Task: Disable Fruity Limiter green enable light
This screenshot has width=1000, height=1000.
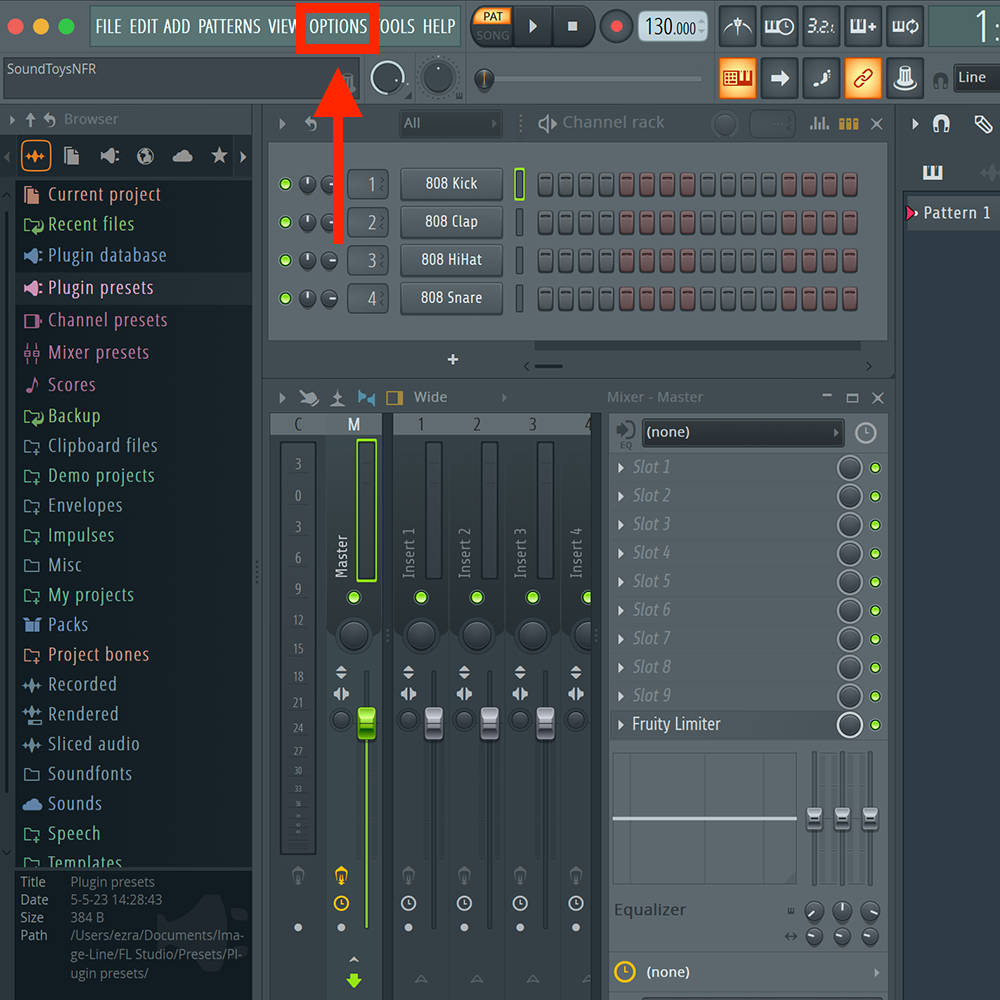Action: (x=876, y=725)
